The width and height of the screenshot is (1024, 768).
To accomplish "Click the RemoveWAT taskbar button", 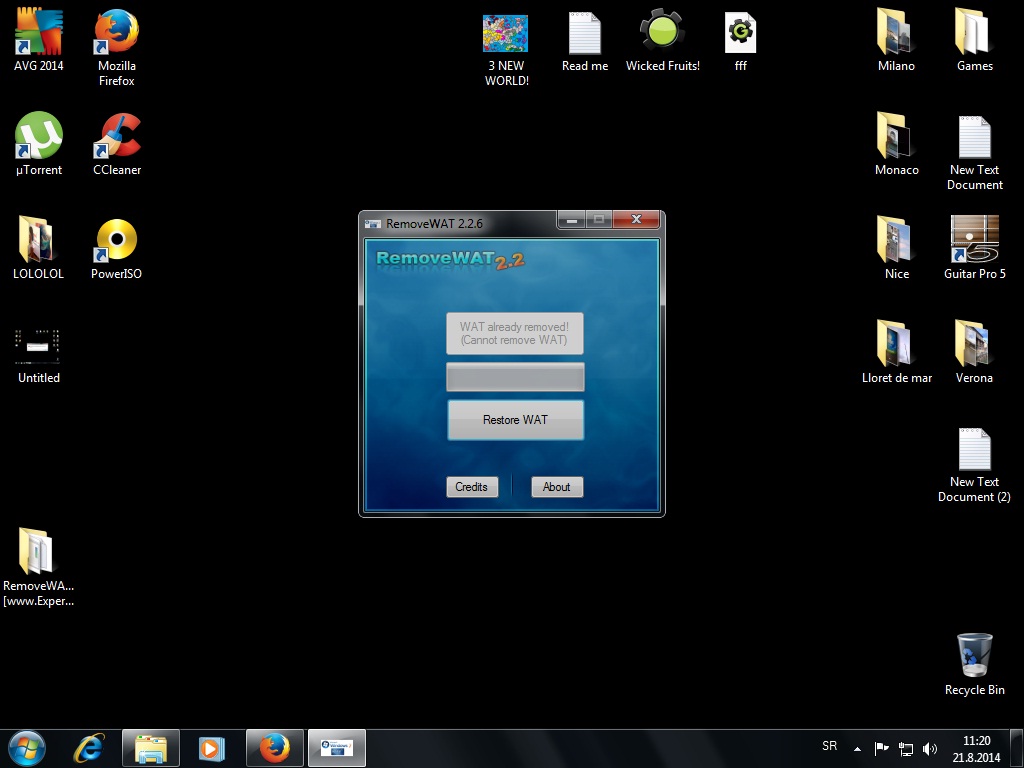I will [337, 748].
